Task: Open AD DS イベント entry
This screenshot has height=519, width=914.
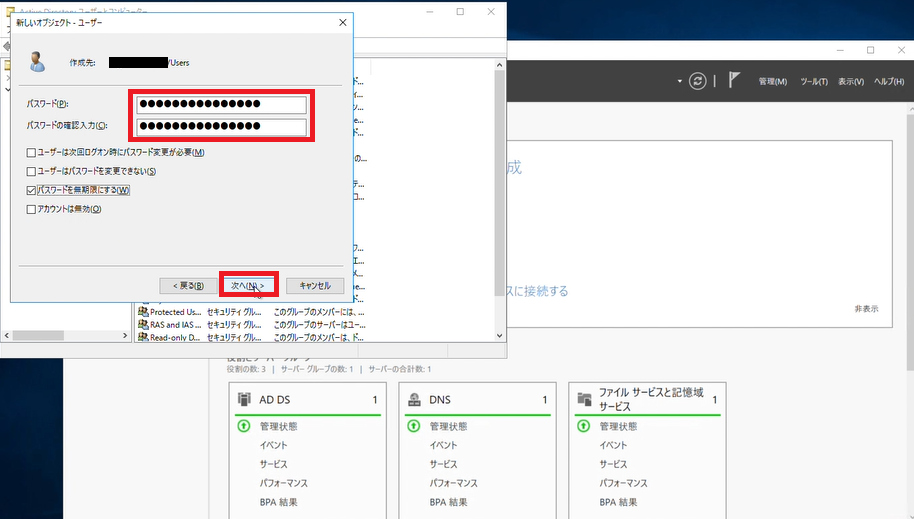Action: click(273, 446)
